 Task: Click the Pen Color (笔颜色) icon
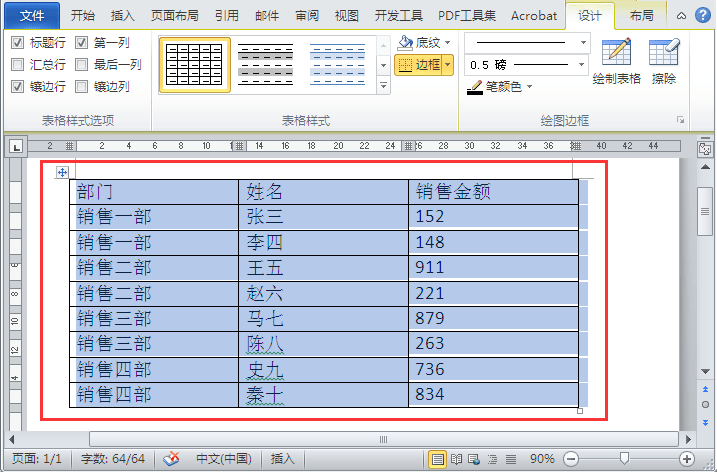tap(475, 86)
